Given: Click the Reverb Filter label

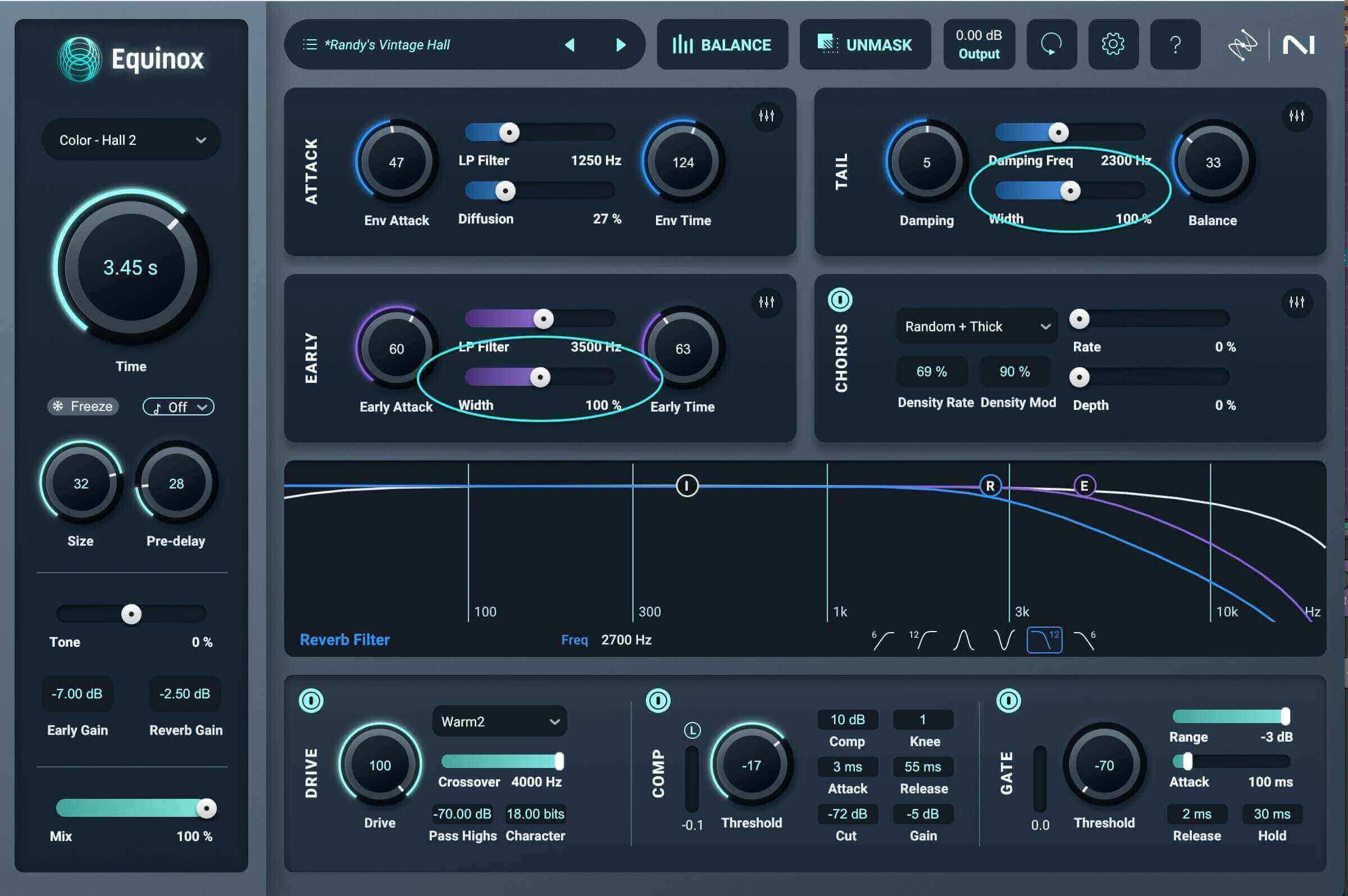Looking at the screenshot, I should [345, 640].
